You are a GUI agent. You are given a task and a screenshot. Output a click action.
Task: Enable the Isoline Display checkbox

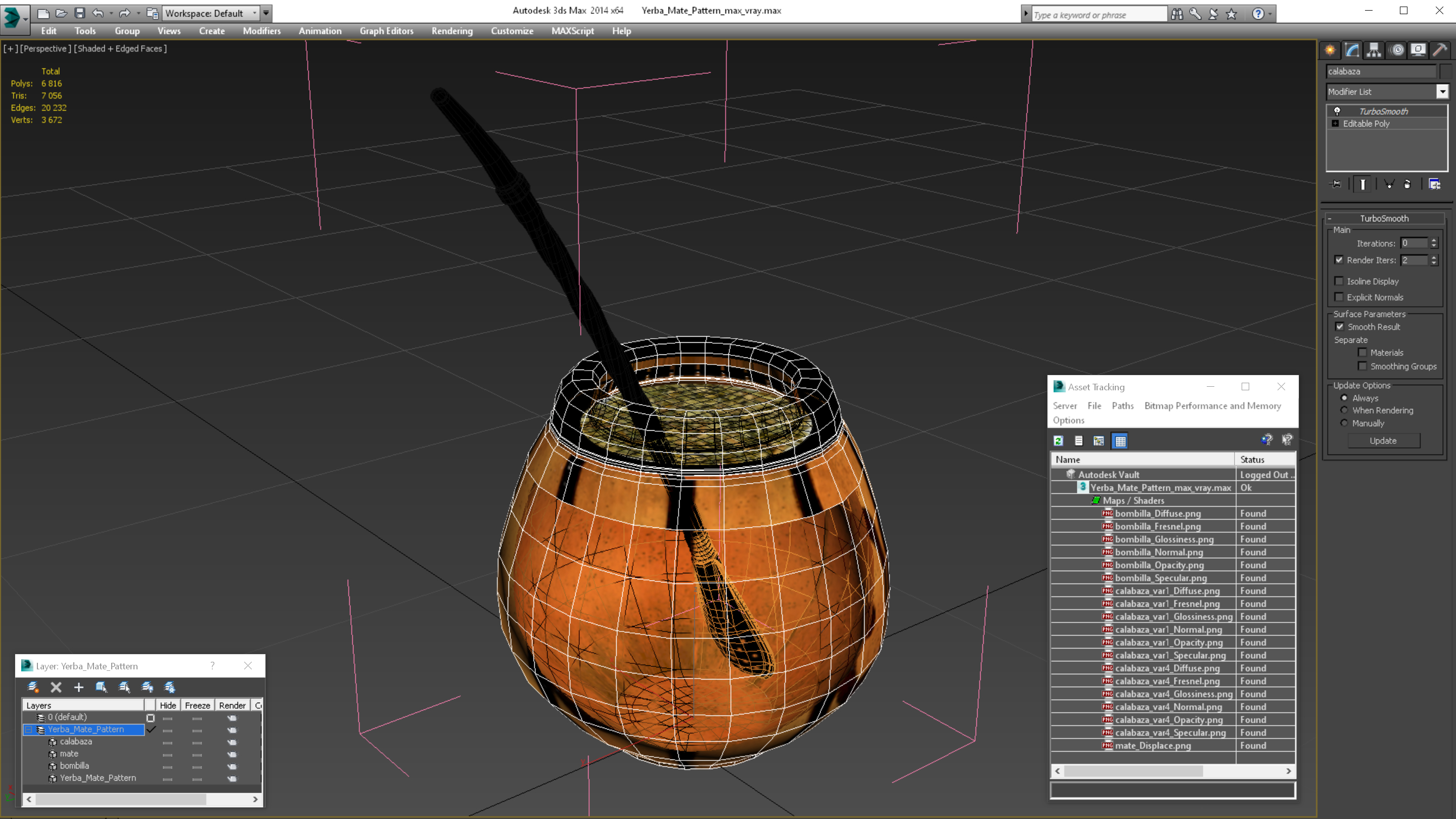[1339, 281]
